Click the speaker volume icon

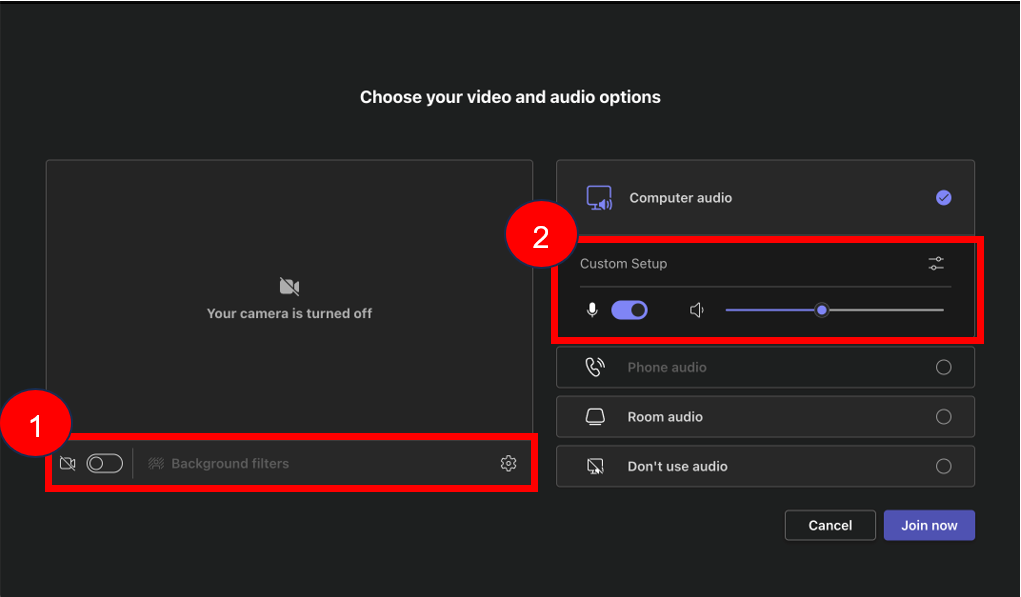coord(697,310)
